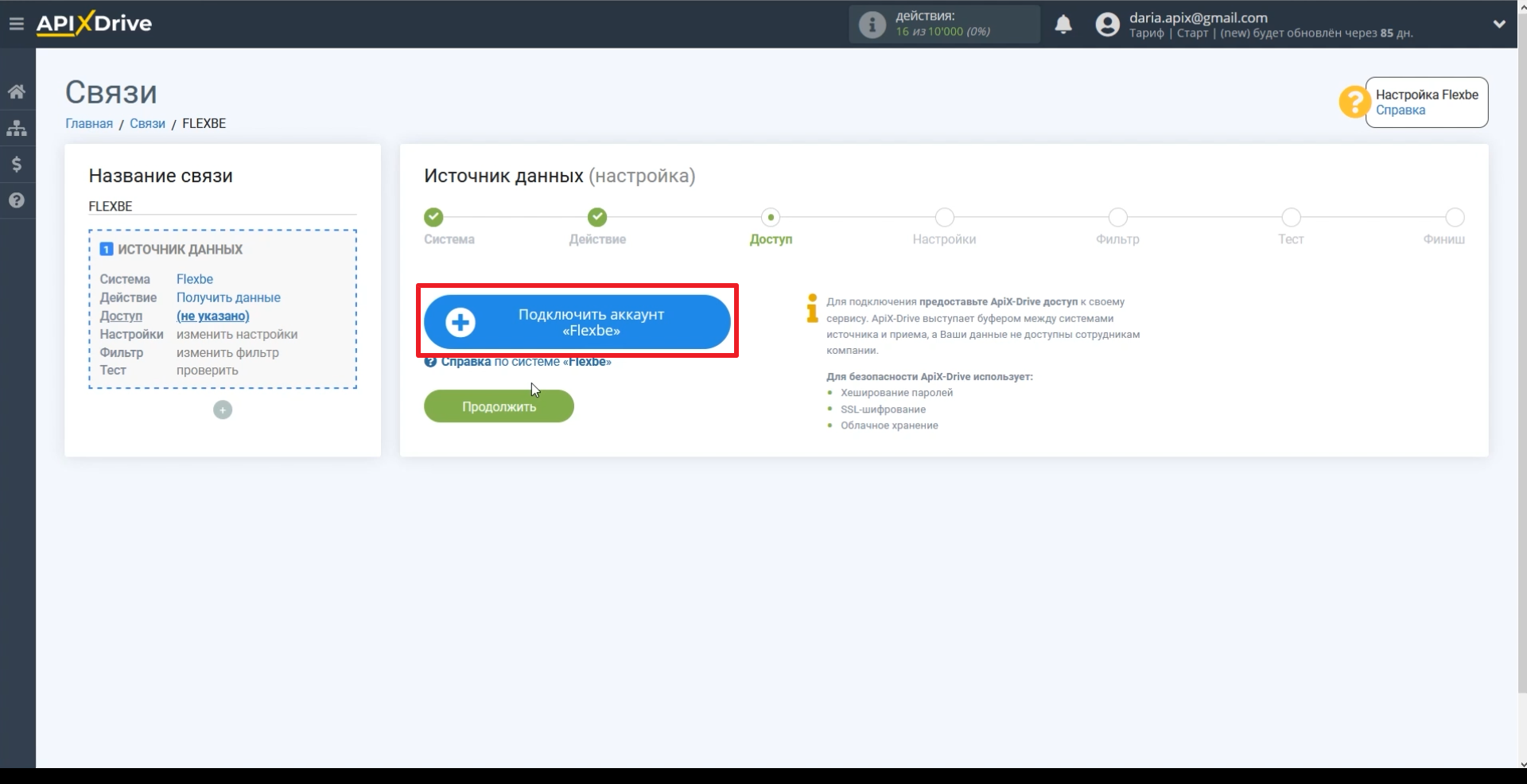Click Подключить аккаунт «Flexbe» button
This screenshot has width=1527, height=784.
pyautogui.click(x=577, y=322)
